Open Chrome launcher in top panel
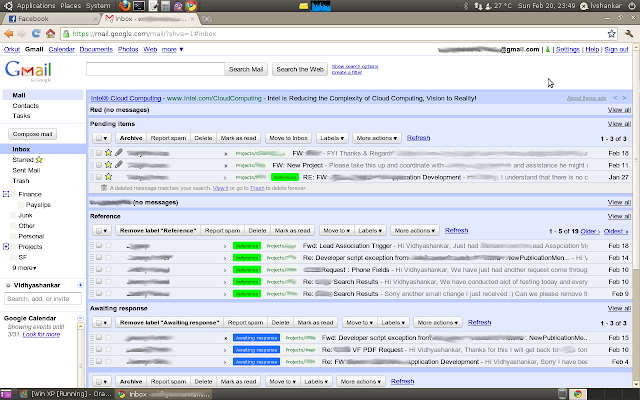 point(191,6)
